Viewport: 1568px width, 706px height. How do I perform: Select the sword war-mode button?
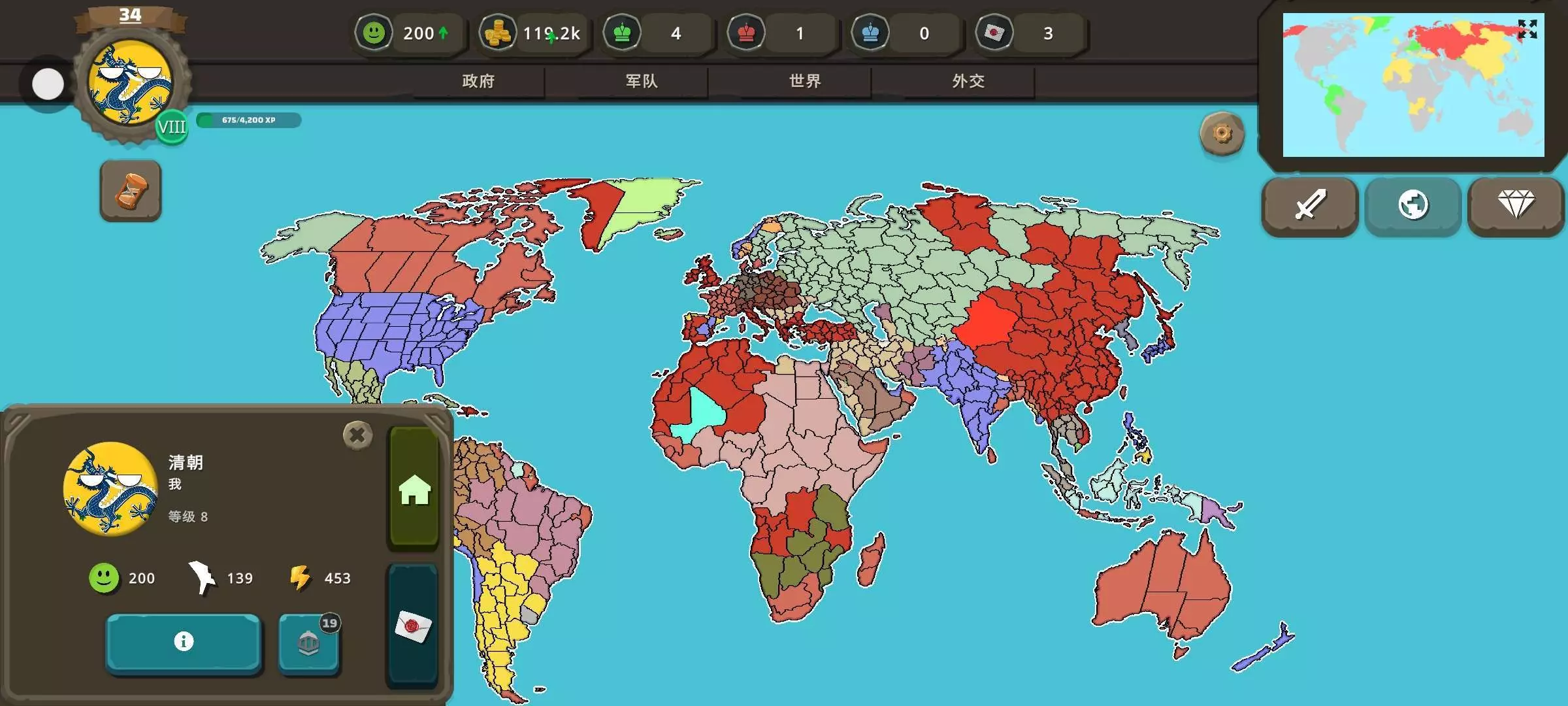click(x=1310, y=205)
